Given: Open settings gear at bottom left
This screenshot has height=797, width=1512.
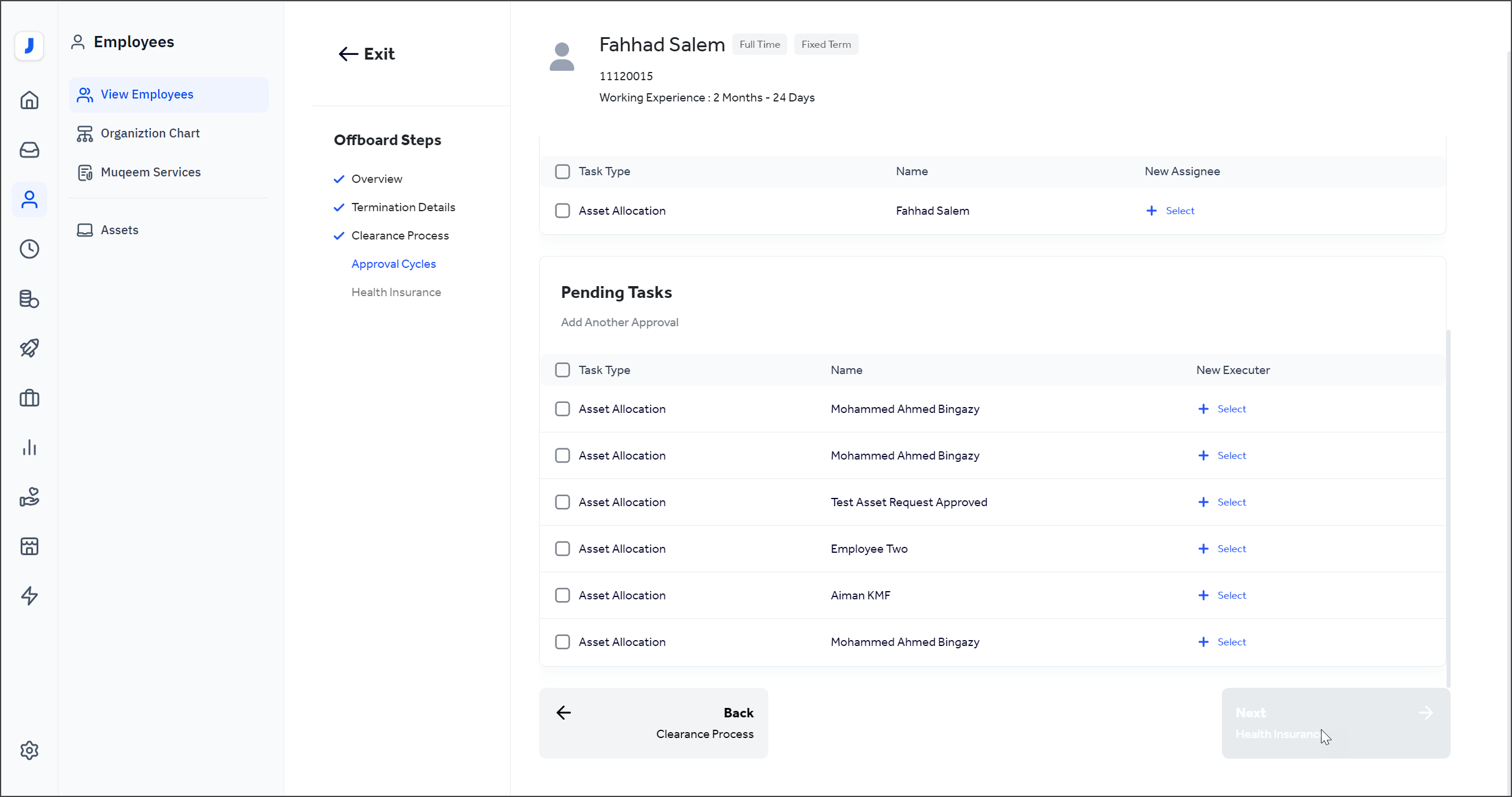Looking at the screenshot, I should [29, 750].
